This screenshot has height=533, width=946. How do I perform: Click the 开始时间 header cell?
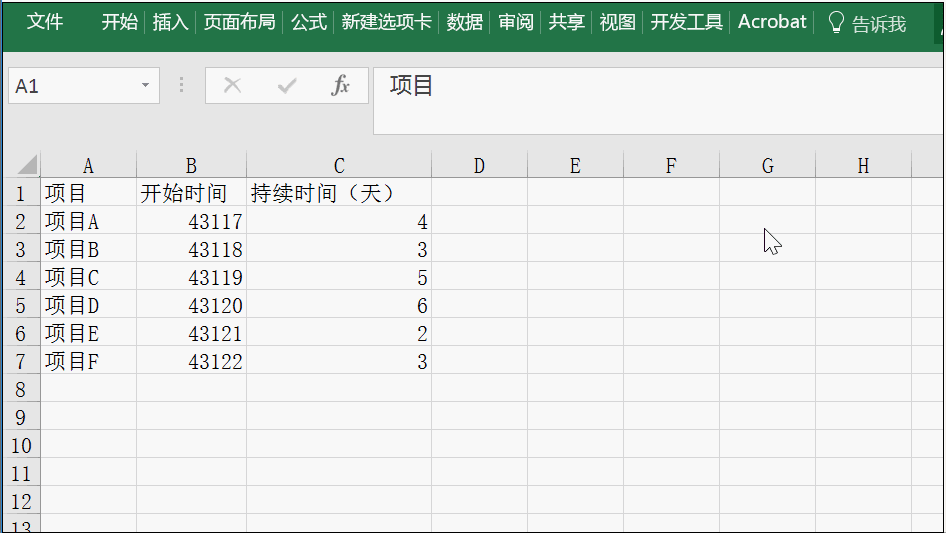click(191, 193)
